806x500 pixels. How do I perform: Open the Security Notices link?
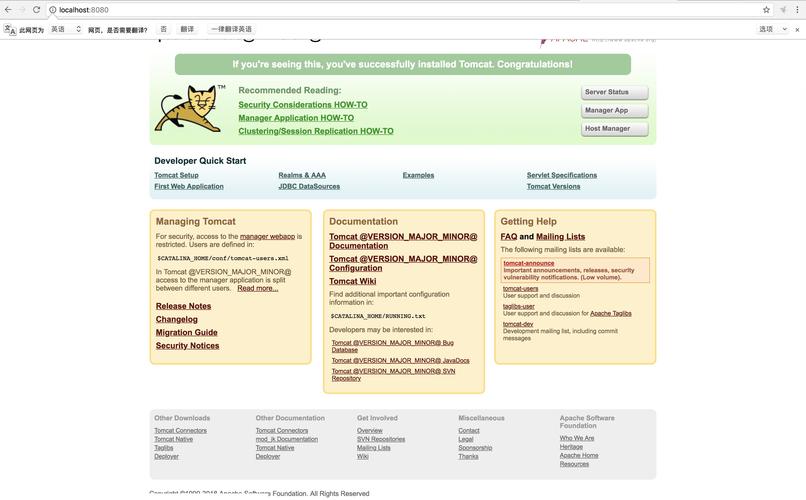pyautogui.click(x=188, y=346)
